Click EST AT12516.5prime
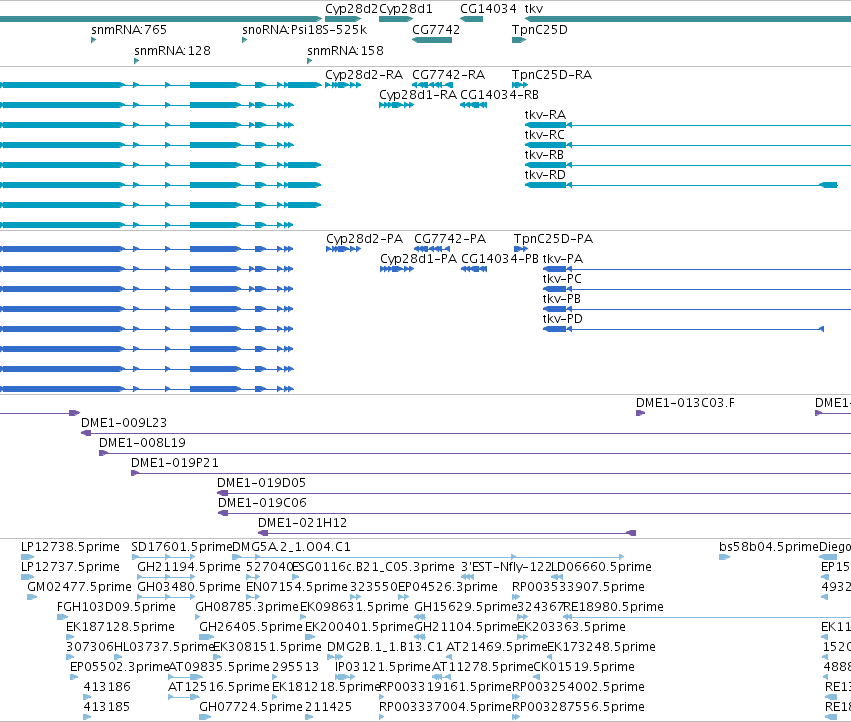 (184, 697)
